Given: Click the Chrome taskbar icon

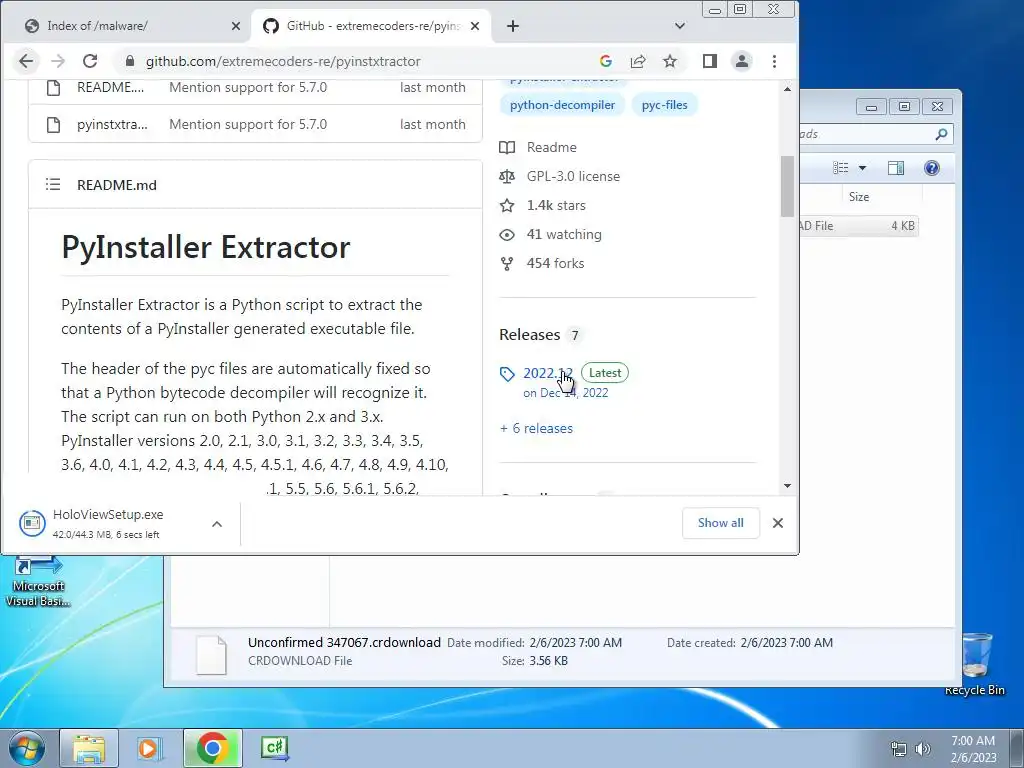Looking at the screenshot, I should pyautogui.click(x=213, y=748).
